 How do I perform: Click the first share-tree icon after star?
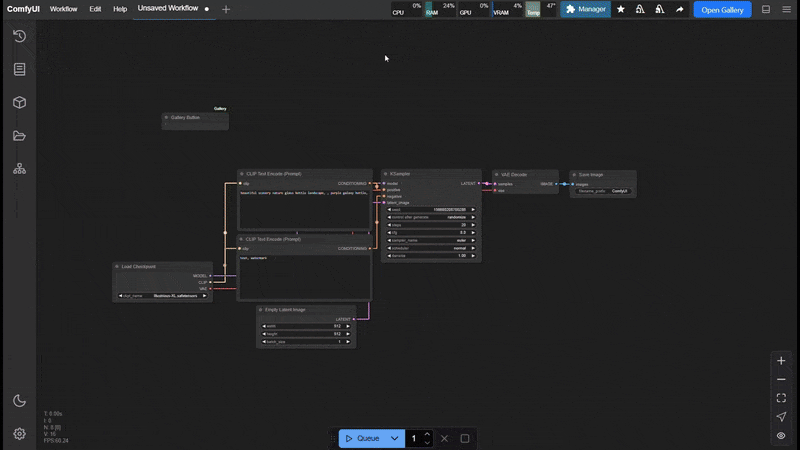pyautogui.click(x=640, y=9)
